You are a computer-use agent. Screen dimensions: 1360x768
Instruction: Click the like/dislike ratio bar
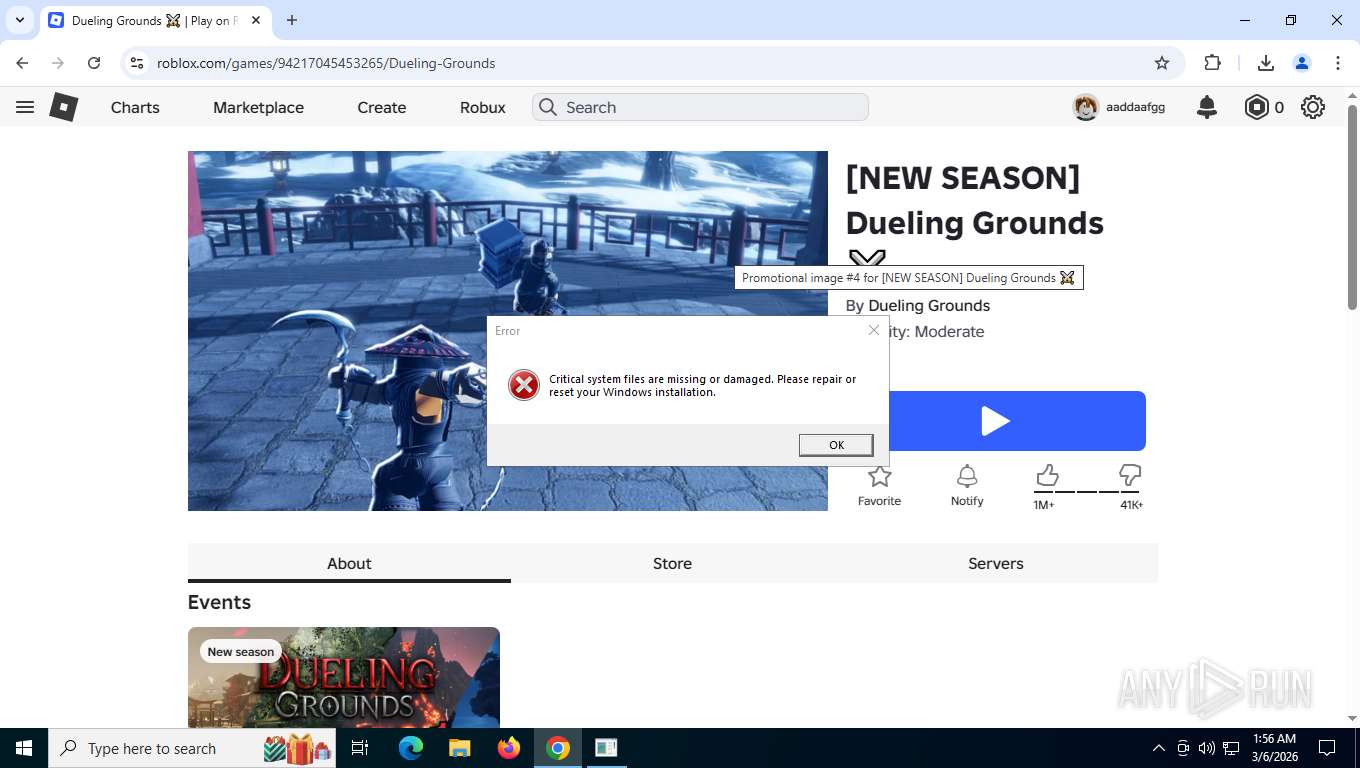coord(1087,491)
